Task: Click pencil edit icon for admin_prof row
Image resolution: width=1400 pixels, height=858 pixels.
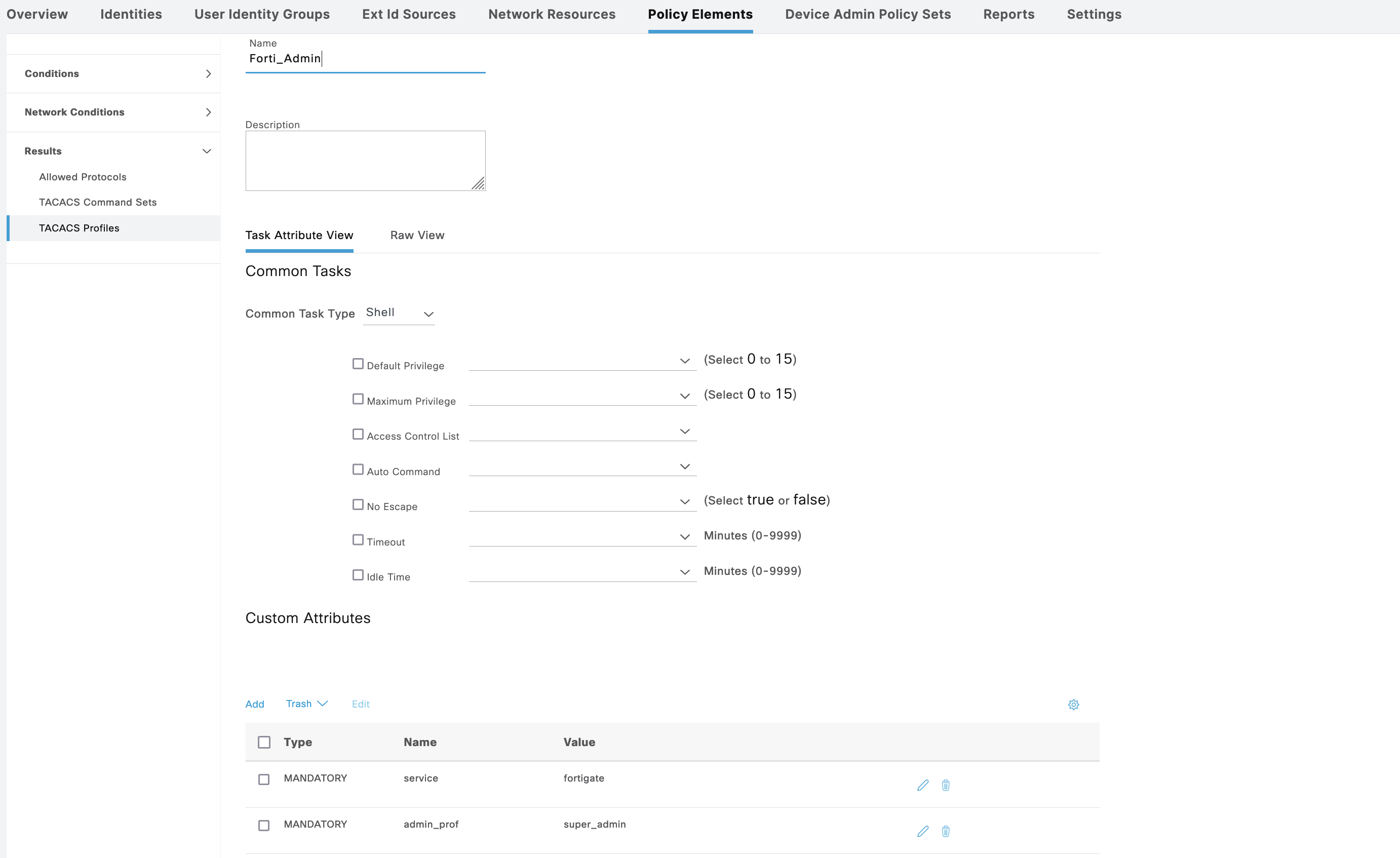Action: (x=922, y=831)
